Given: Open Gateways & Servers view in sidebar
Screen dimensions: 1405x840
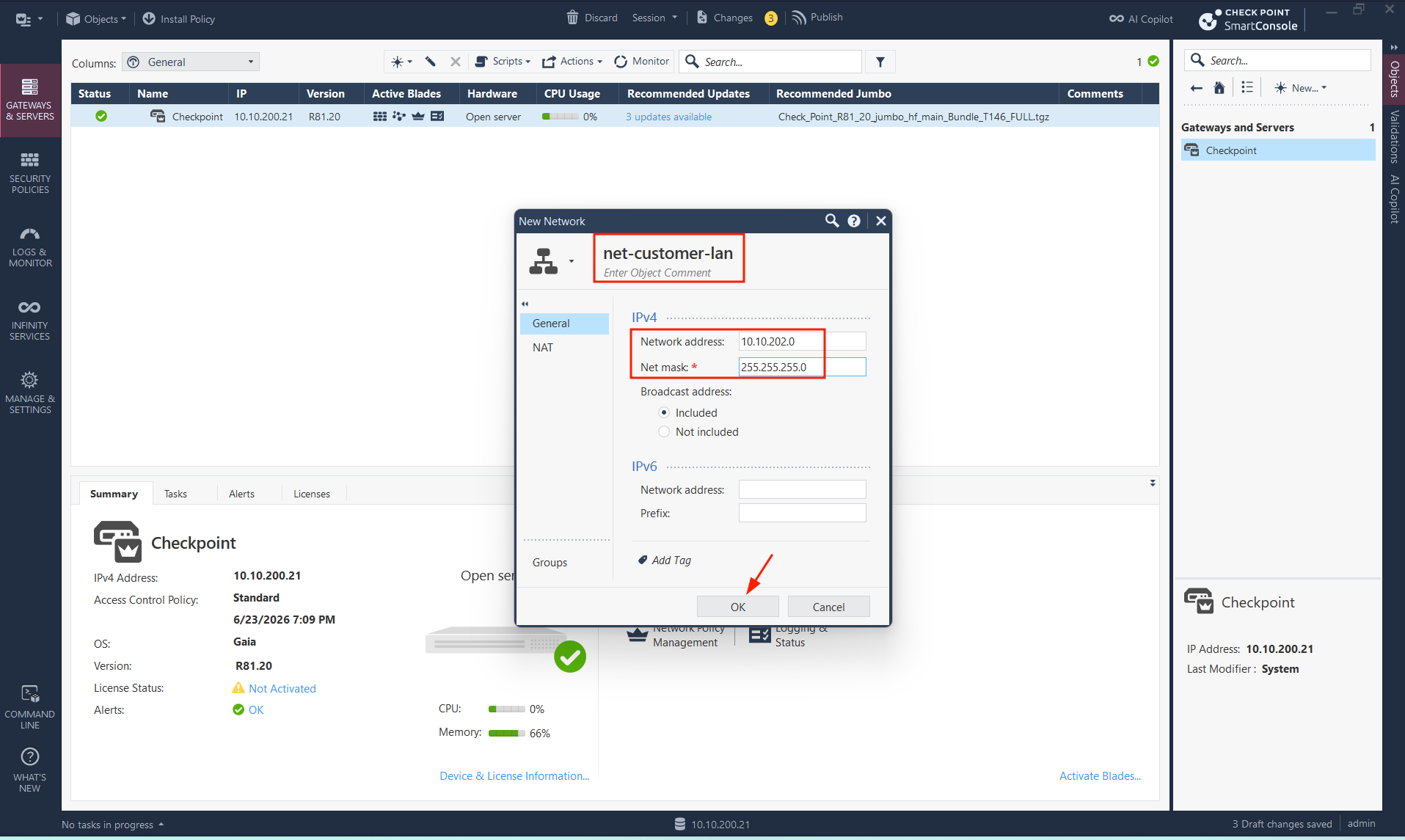Looking at the screenshot, I should [x=30, y=100].
